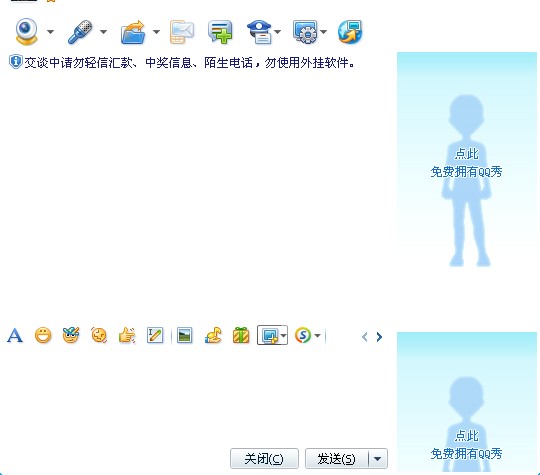Click the send file folder icon

[x=133, y=32]
